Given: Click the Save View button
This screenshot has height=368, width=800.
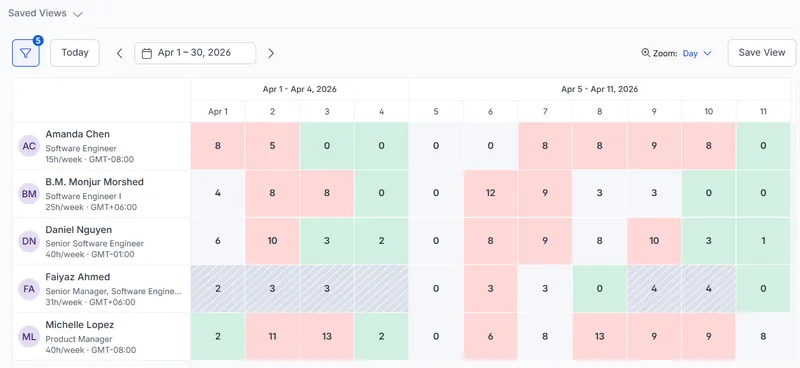Looking at the screenshot, I should pyautogui.click(x=762, y=53).
